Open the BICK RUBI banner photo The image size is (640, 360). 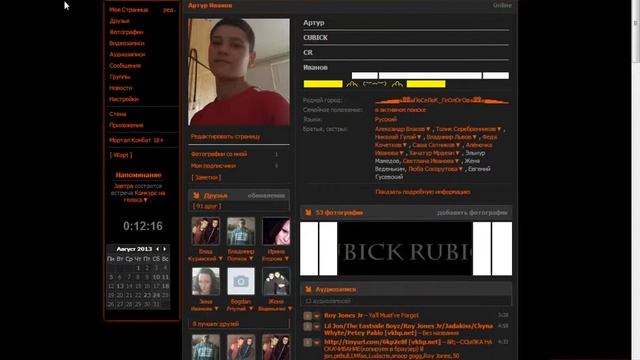[405, 249]
